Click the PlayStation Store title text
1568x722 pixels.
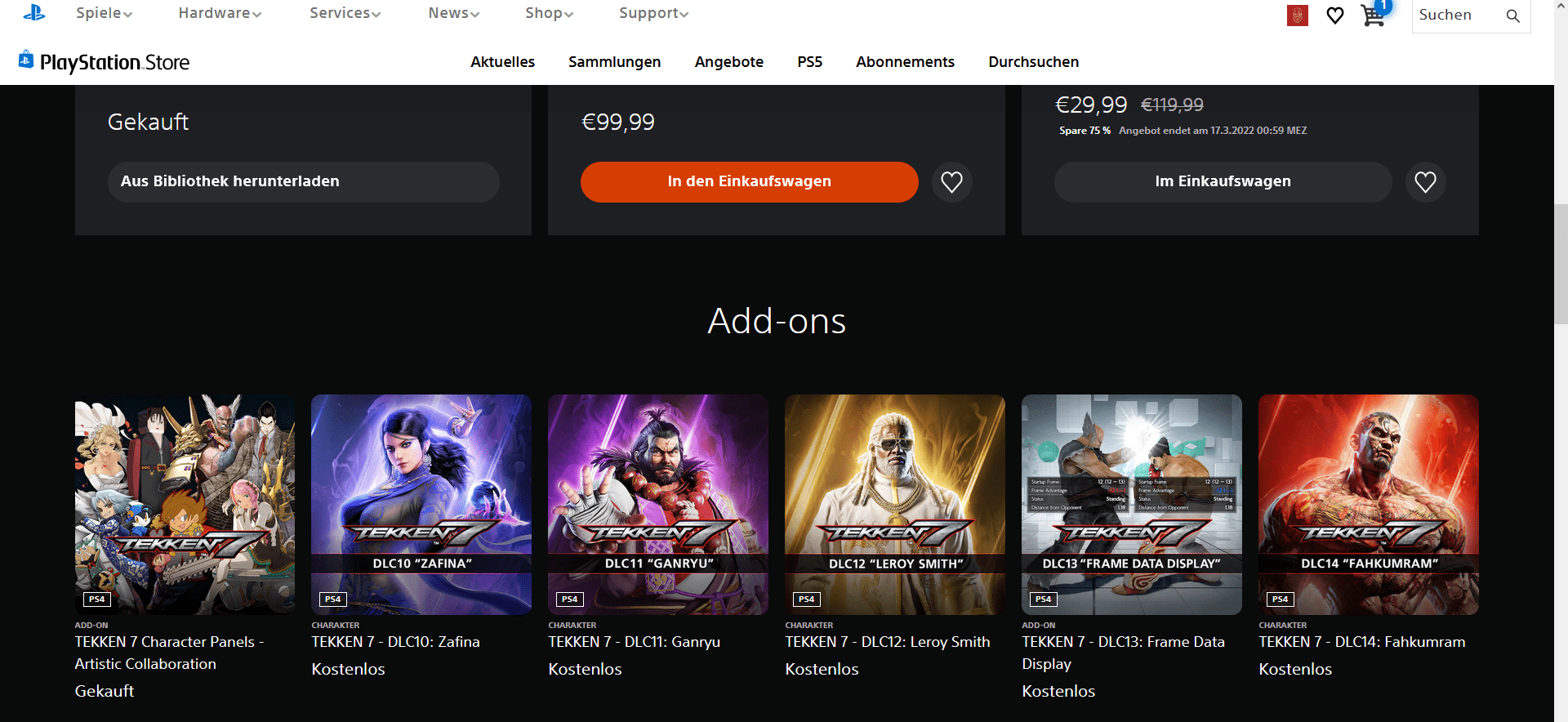tap(114, 63)
